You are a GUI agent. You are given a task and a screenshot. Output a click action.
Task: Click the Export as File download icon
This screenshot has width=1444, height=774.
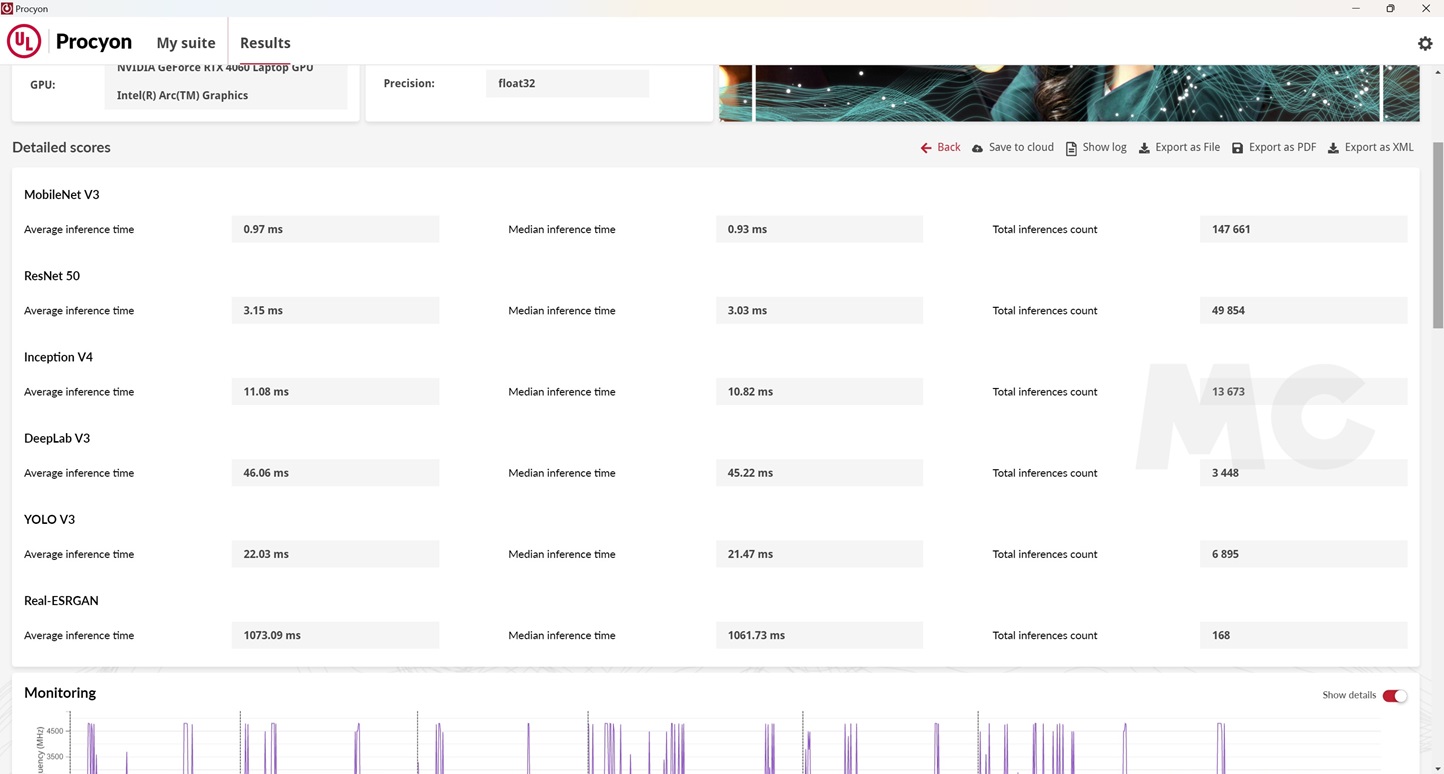(x=1144, y=148)
